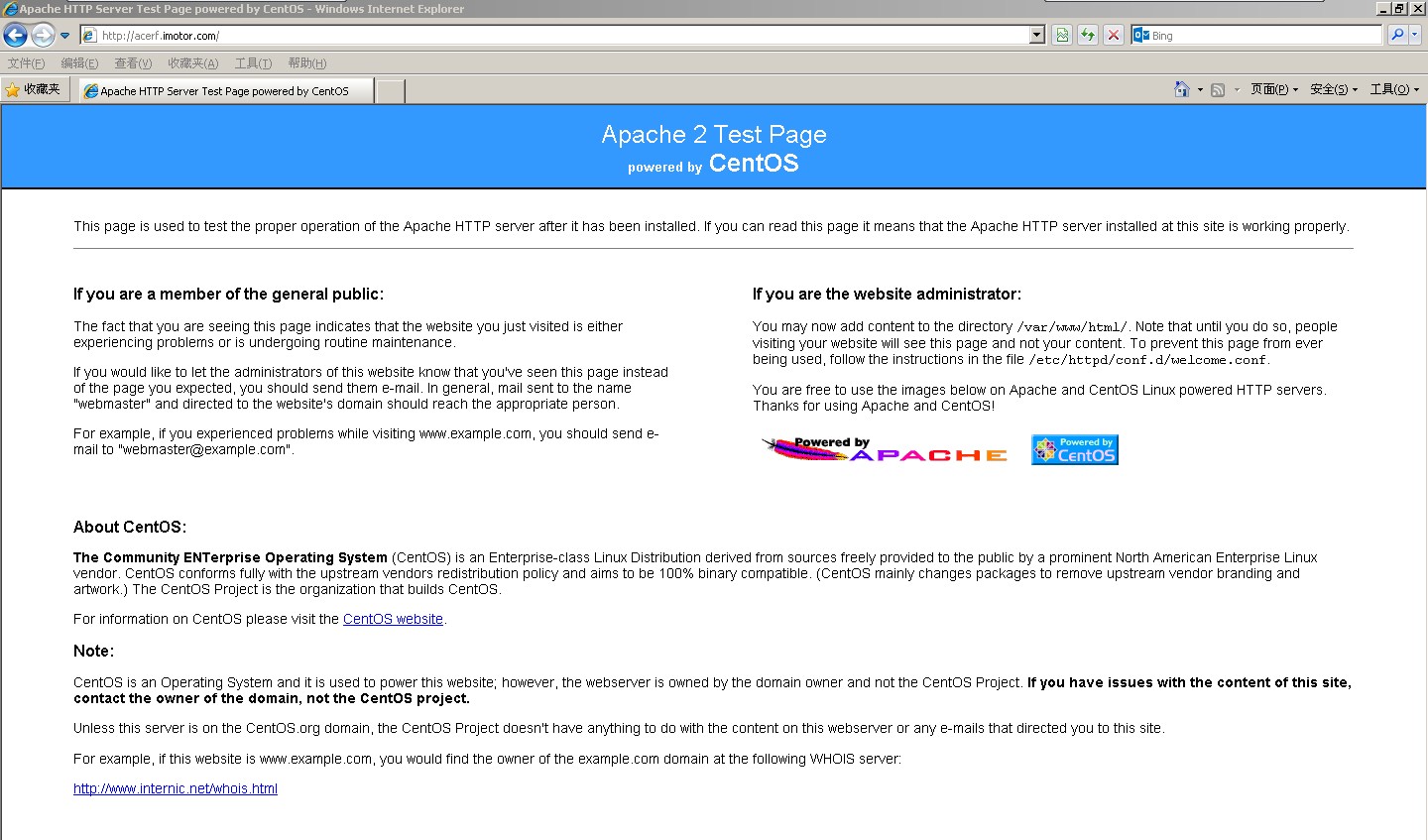Click the Powered by Apache feather logo
The width and height of the screenshot is (1428, 840).
885,449
